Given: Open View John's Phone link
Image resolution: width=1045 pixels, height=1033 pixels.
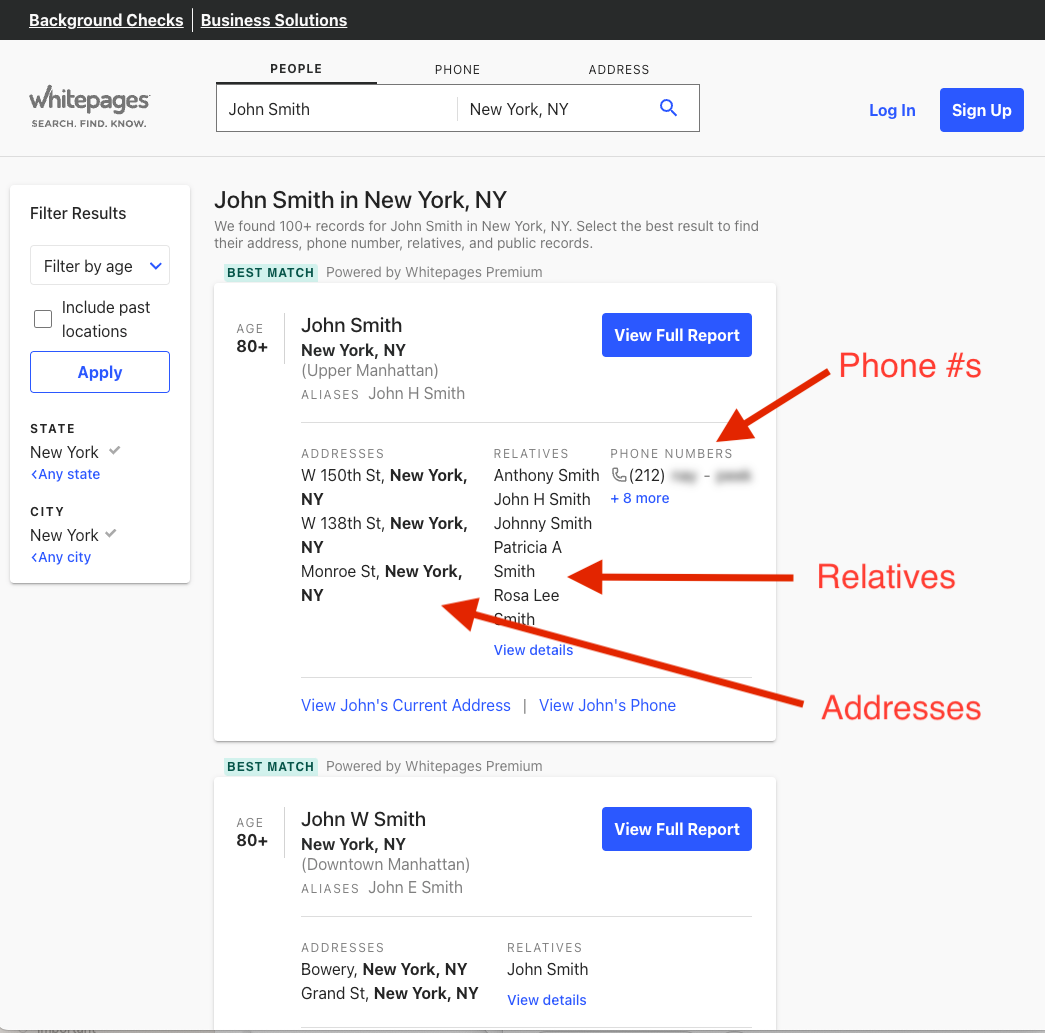Looking at the screenshot, I should pos(607,705).
